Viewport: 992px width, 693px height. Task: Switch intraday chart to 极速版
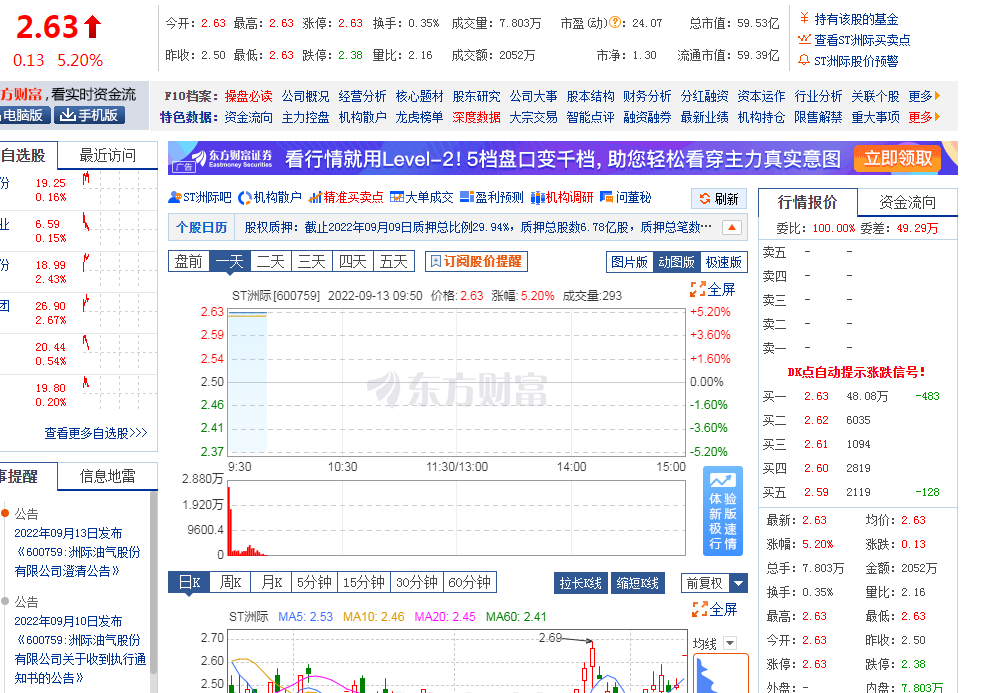pos(724,262)
